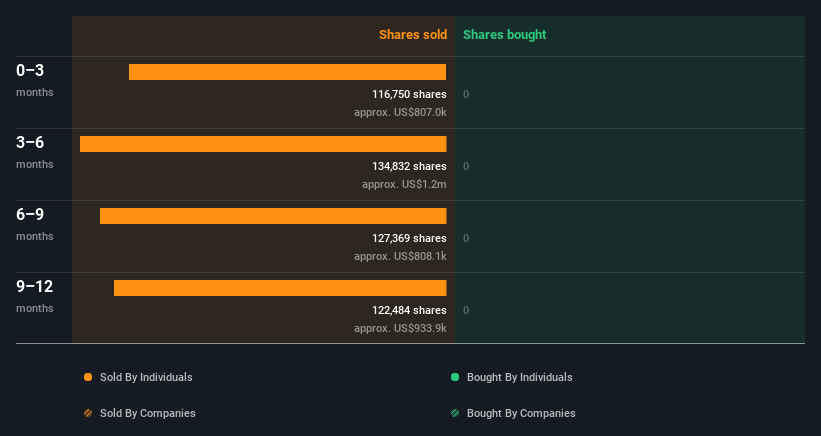Click the 122,484 shares value
The image size is (821, 436).
click(409, 310)
